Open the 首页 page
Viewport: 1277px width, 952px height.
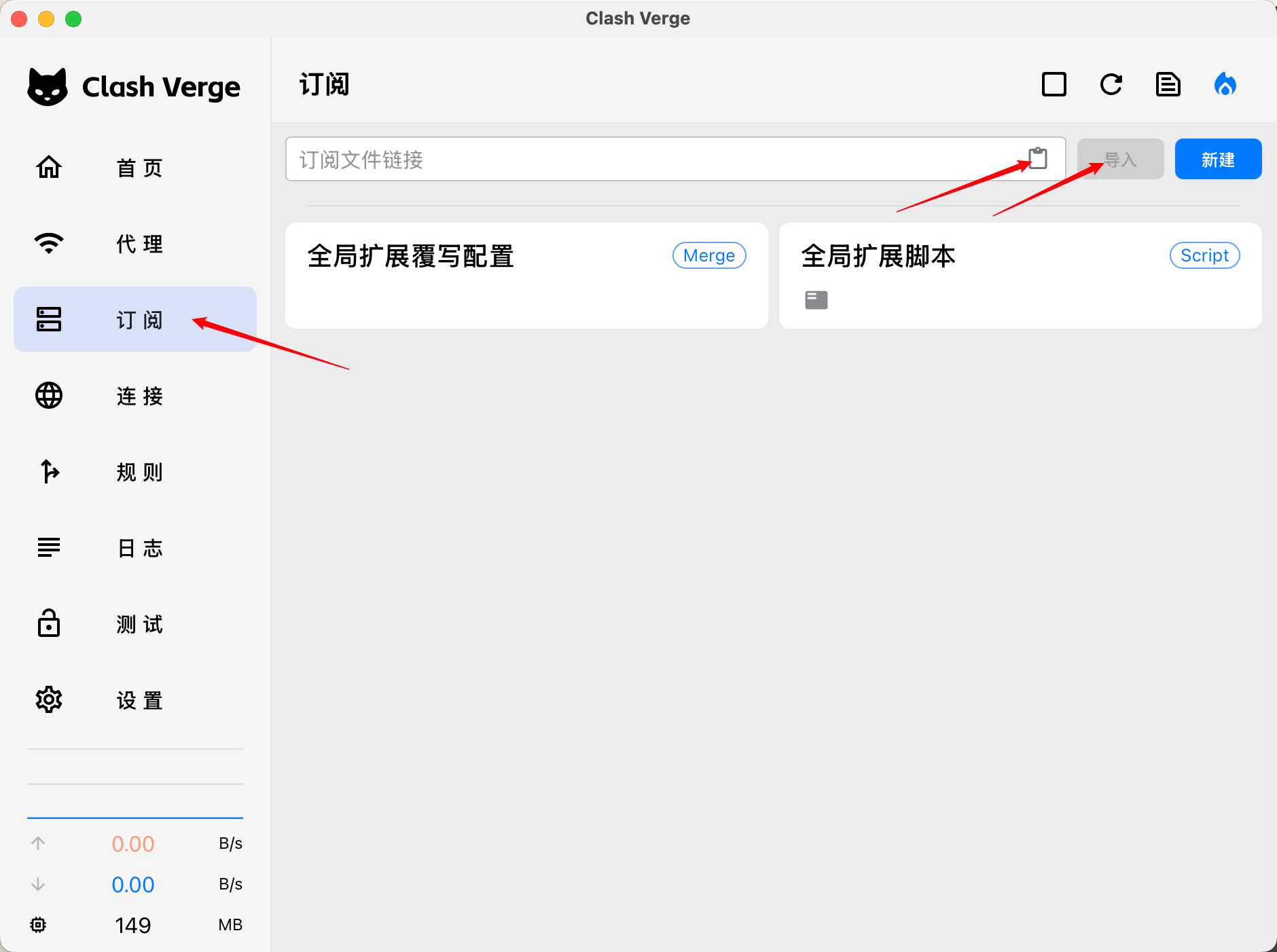[x=135, y=167]
